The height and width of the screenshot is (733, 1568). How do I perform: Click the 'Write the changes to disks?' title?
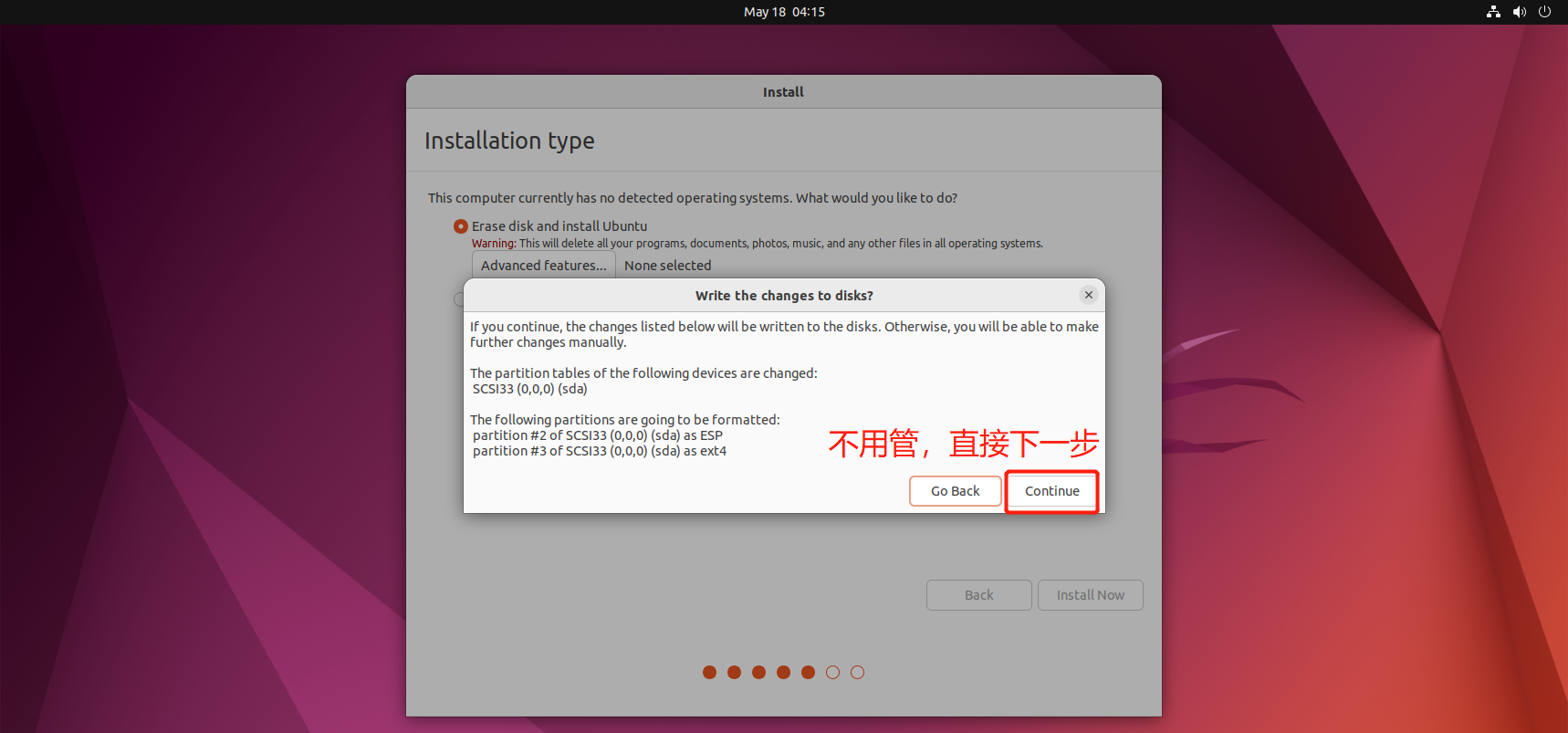tap(784, 296)
